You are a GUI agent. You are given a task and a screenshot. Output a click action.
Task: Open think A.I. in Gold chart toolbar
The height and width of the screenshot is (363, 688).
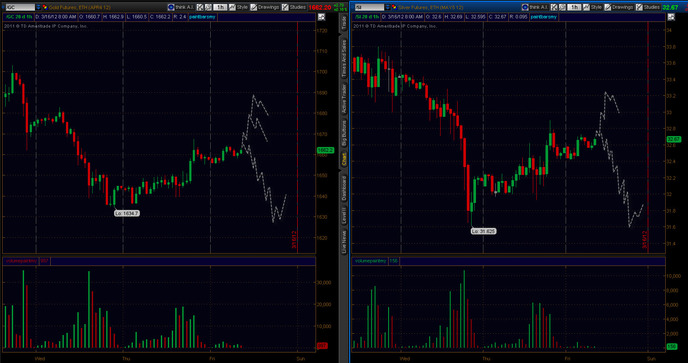pos(181,7)
